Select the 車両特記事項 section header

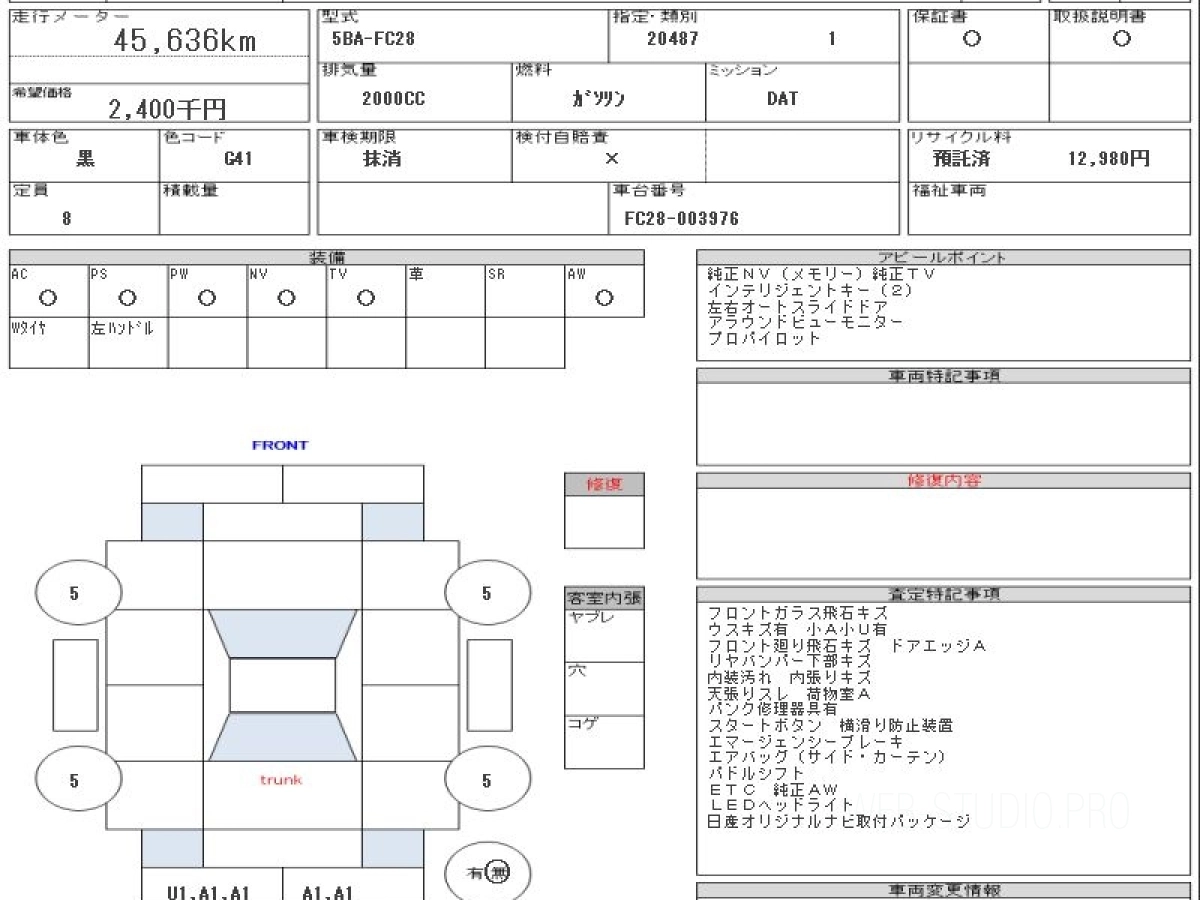(x=942, y=376)
